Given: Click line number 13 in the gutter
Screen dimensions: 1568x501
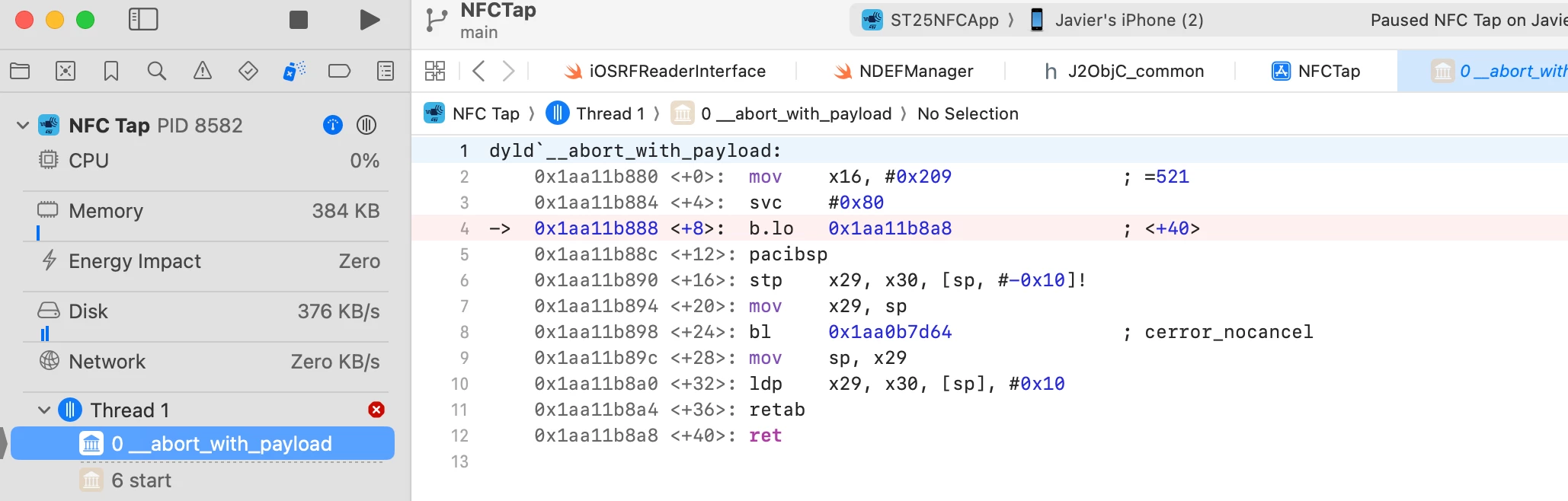Looking at the screenshot, I should (x=460, y=461).
